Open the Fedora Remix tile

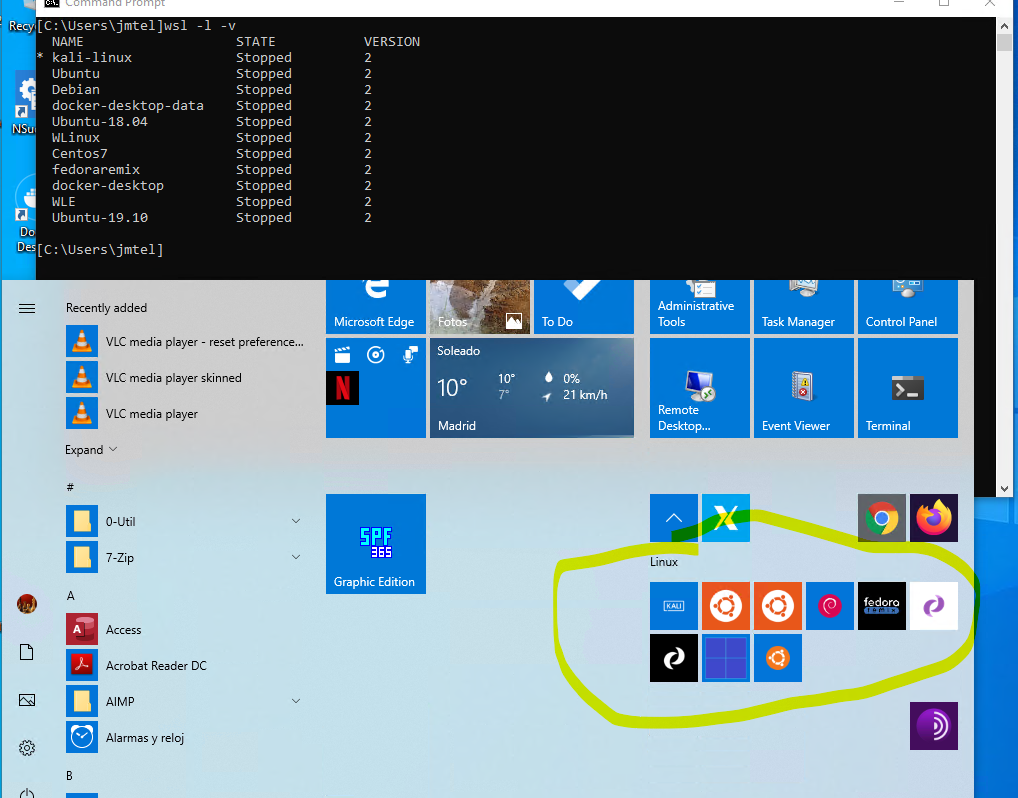point(882,606)
